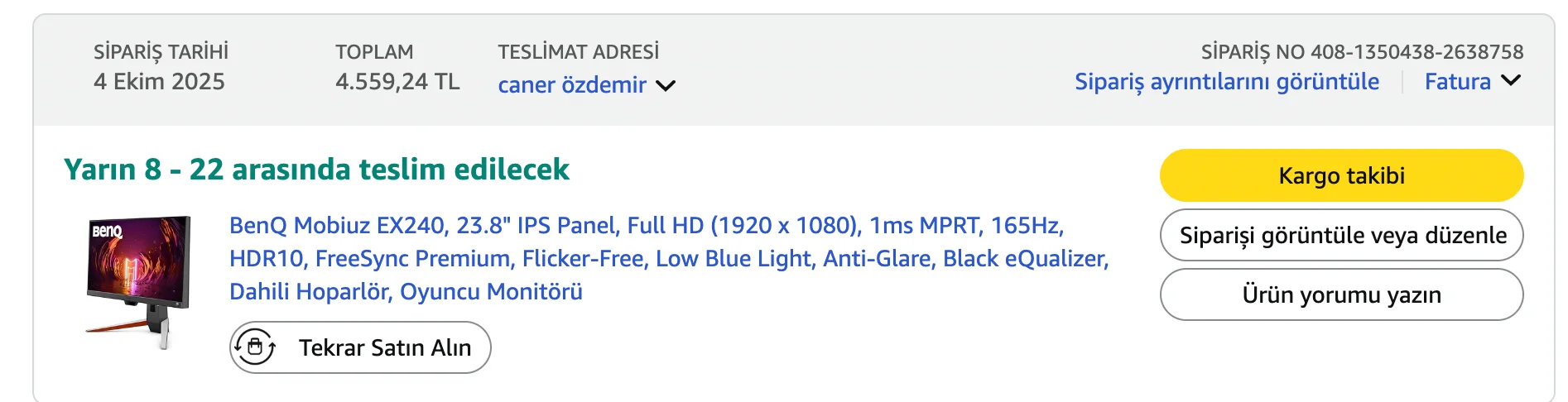This screenshot has width=1568, height=402.
Task: Click the SİPARİŞ TARİHİ label
Action: click(x=161, y=51)
